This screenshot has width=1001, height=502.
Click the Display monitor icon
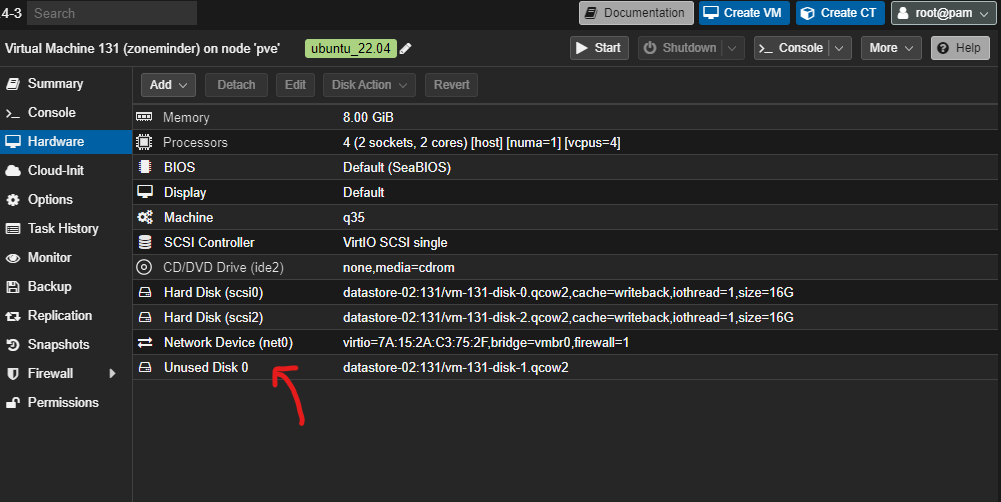[145, 192]
